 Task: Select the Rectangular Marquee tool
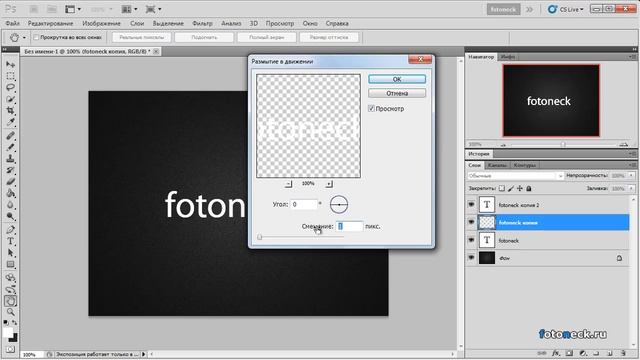(x=10, y=76)
